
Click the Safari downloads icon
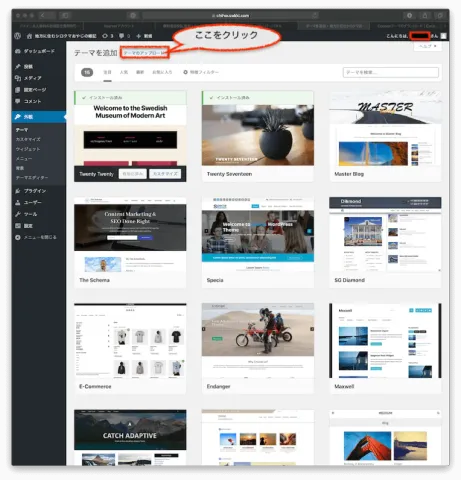click(409, 15)
